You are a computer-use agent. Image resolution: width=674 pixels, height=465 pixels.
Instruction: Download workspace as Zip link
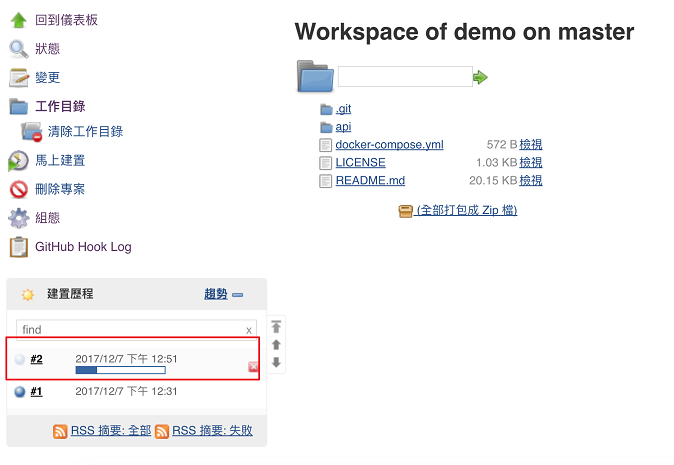tap(467, 210)
